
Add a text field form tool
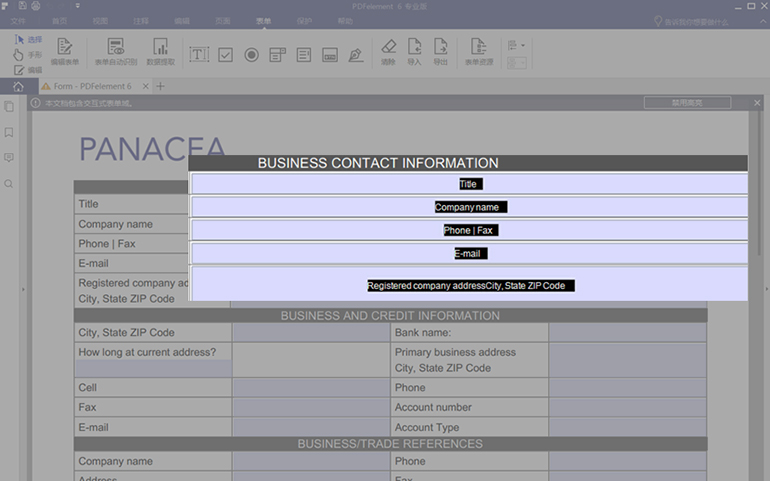199,54
